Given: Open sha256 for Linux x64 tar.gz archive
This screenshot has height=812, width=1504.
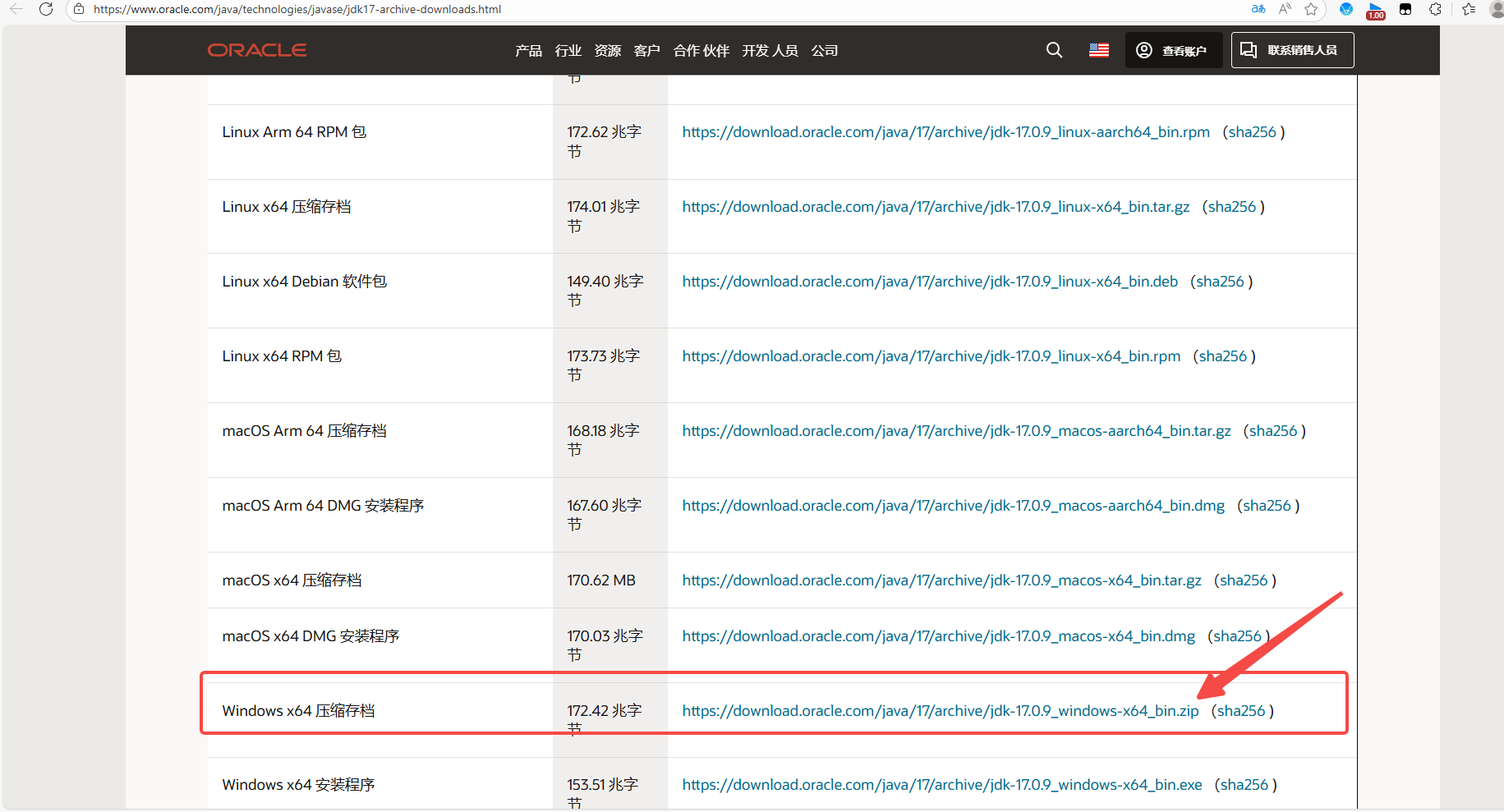Looking at the screenshot, I should coord(1231,207).
